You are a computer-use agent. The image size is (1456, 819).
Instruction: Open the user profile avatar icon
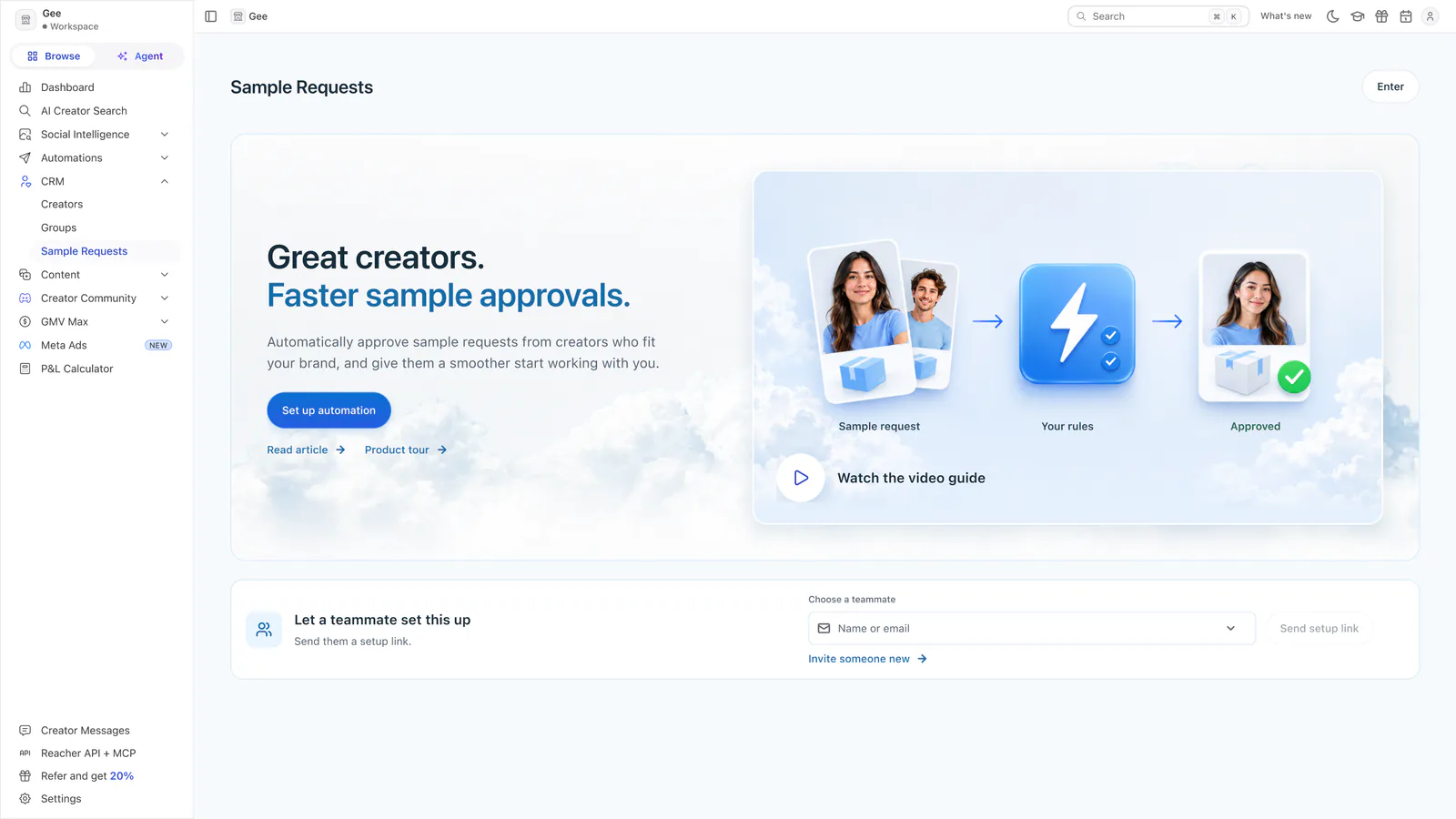[x=1431, y=16]
